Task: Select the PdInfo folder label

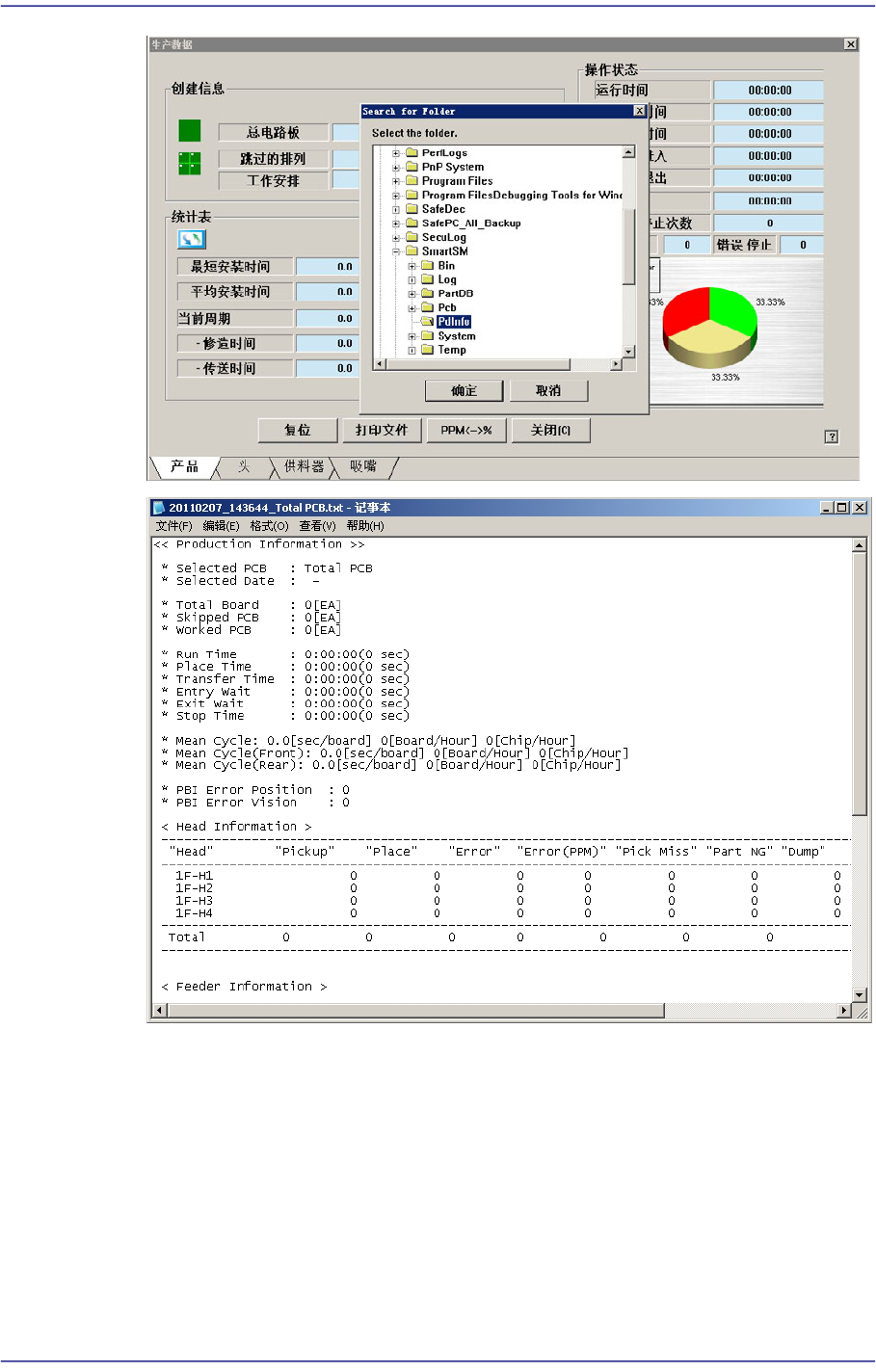Action: pos(454,322)
